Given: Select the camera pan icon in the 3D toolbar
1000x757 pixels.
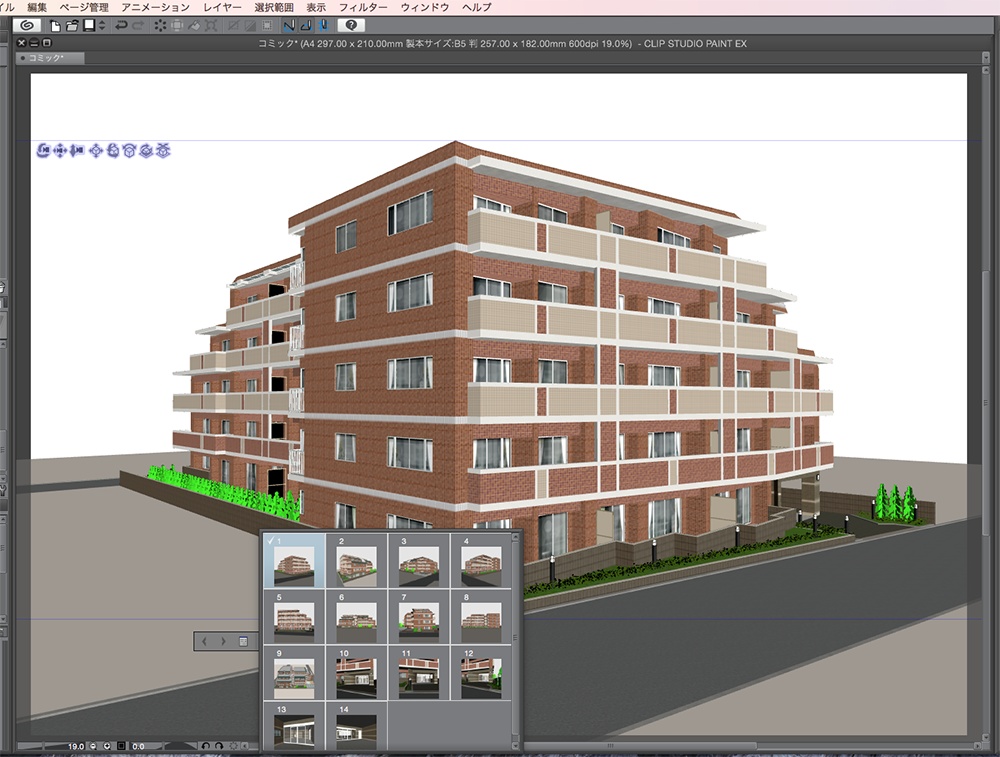Looking at the screenshot, I should 60,151.
